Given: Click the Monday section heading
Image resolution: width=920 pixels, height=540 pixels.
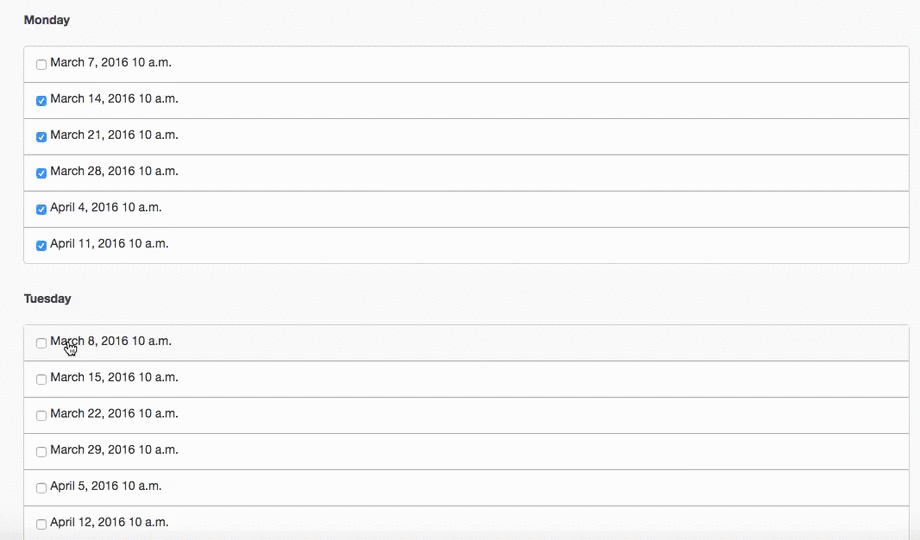Looking at the screenshot, I should [47, 20].
